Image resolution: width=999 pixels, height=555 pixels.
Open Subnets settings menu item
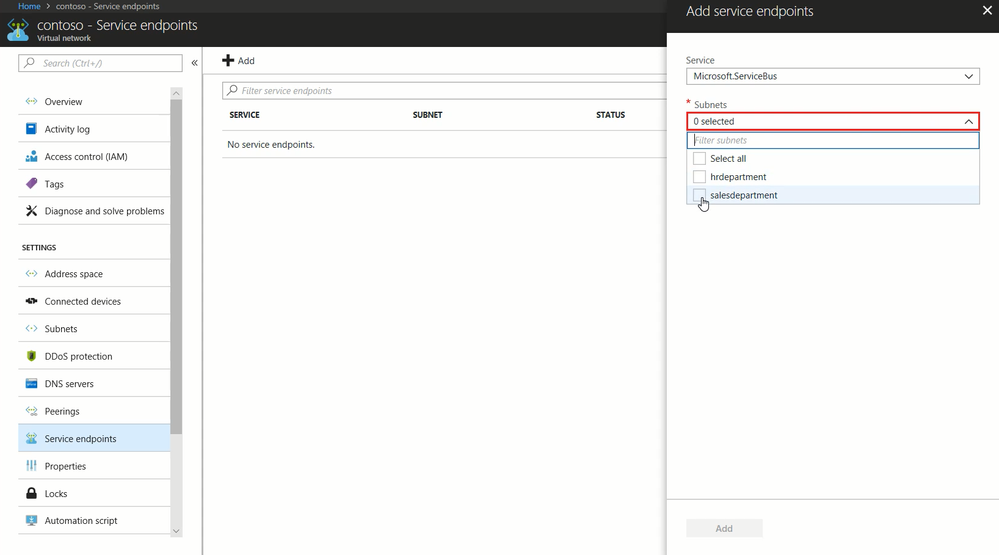94,328
